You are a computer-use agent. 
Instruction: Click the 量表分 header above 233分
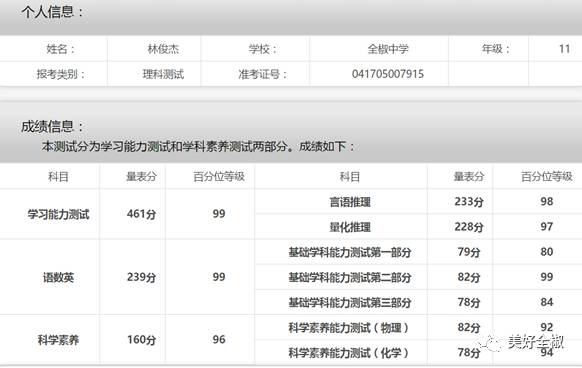pyautogui.click(x=469, y=177)
